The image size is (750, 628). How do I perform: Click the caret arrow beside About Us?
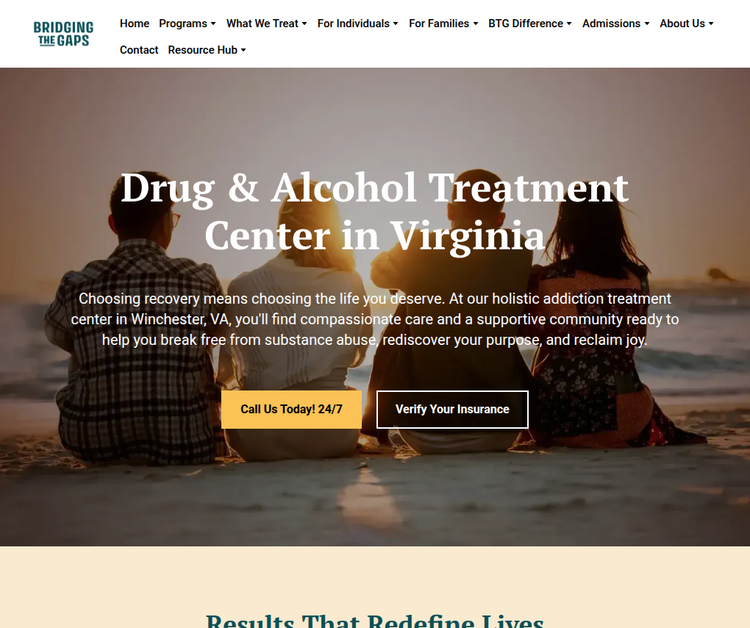711,23
